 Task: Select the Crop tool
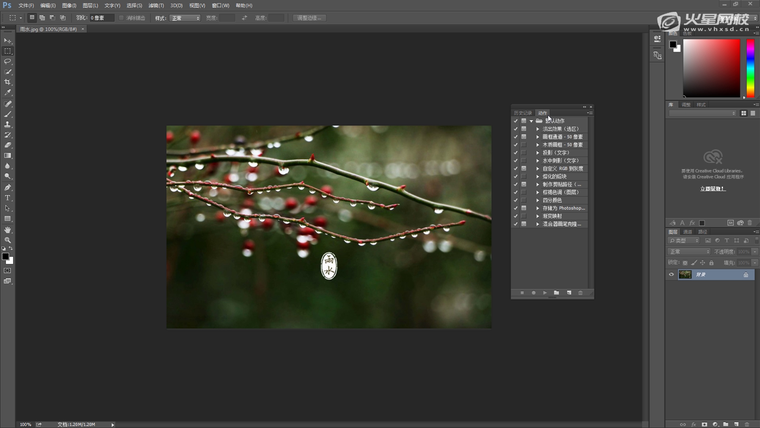tap(8, 82)
